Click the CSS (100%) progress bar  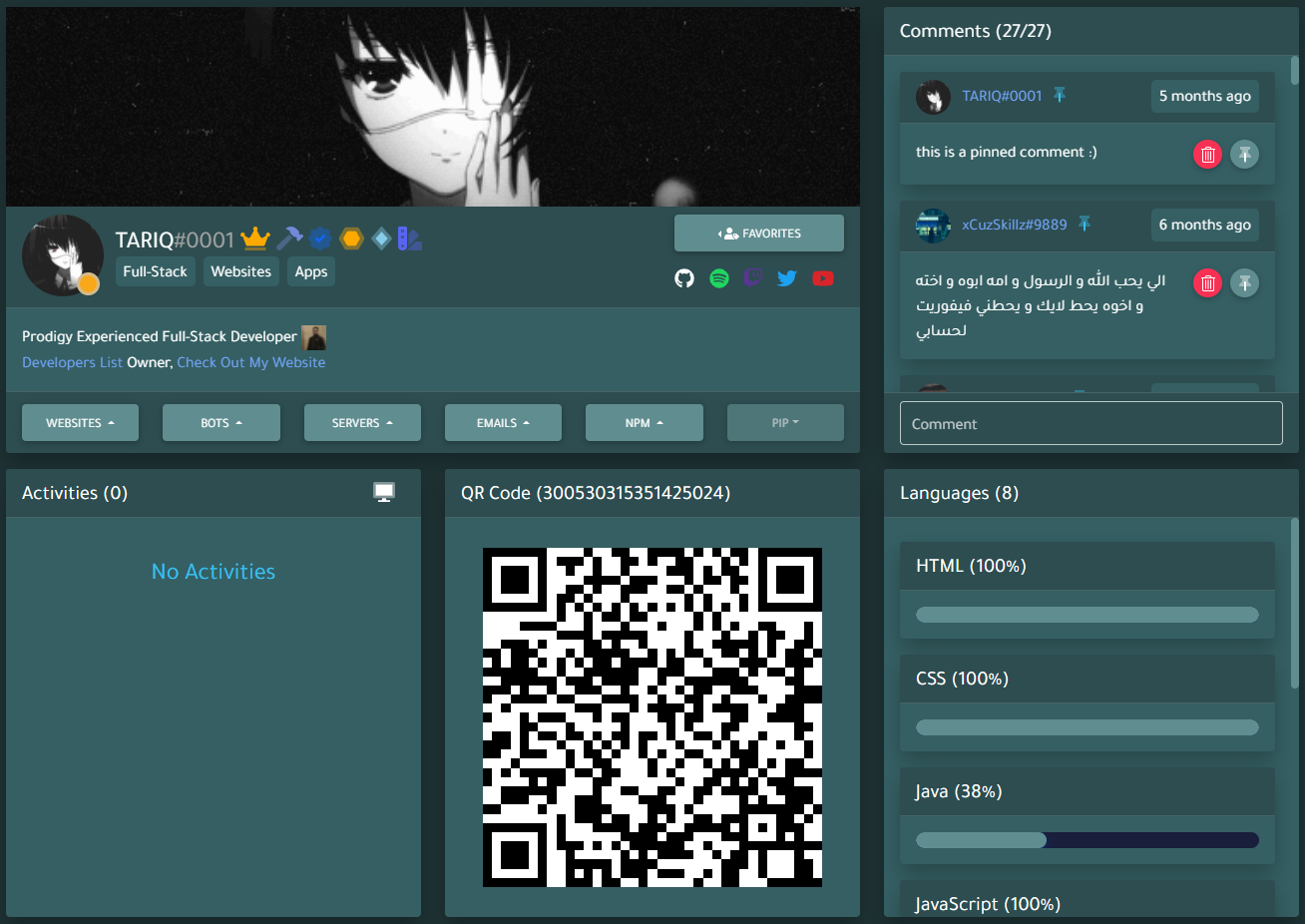1087,727
